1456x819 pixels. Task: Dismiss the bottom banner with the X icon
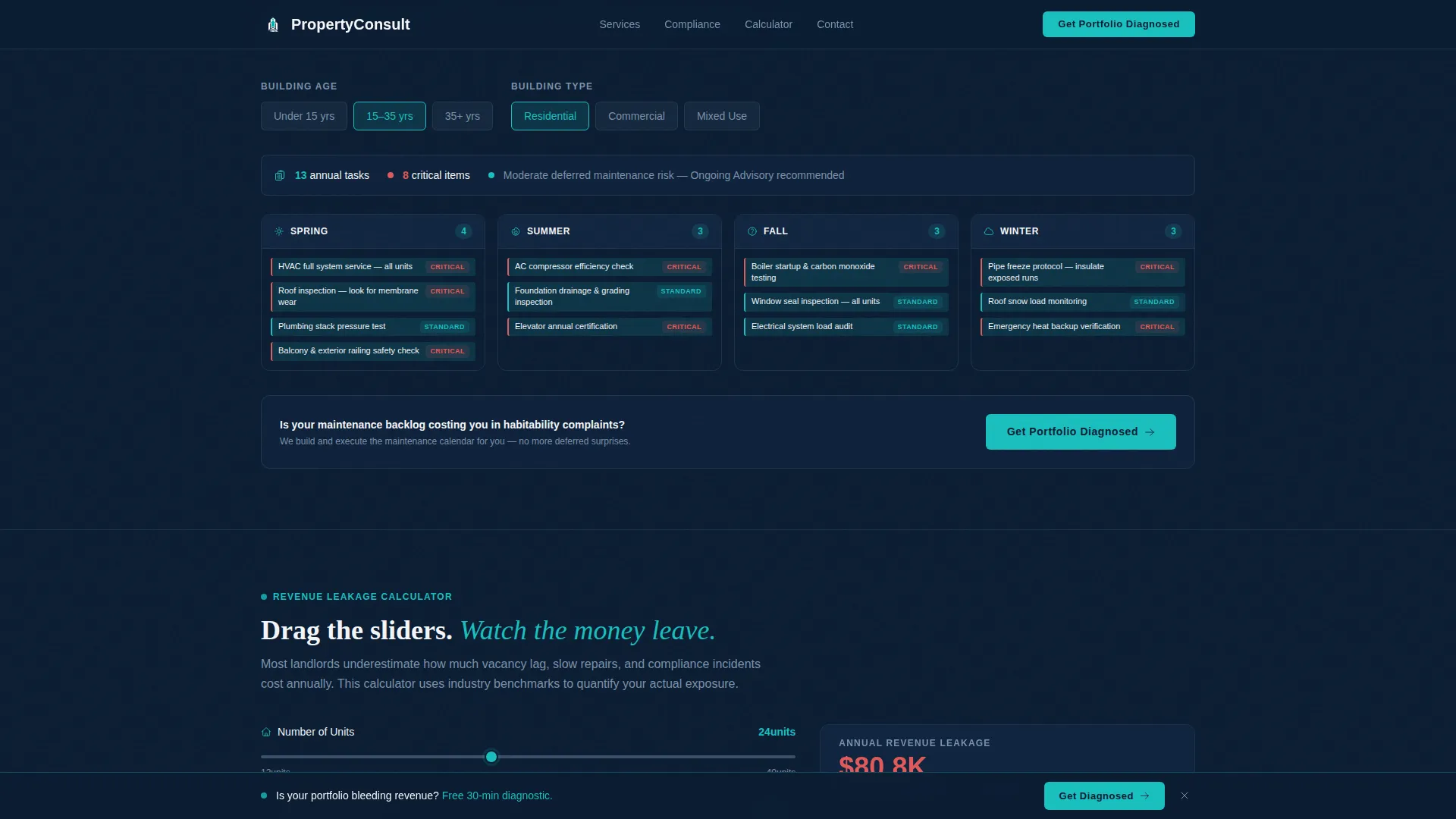point(1185,795)
